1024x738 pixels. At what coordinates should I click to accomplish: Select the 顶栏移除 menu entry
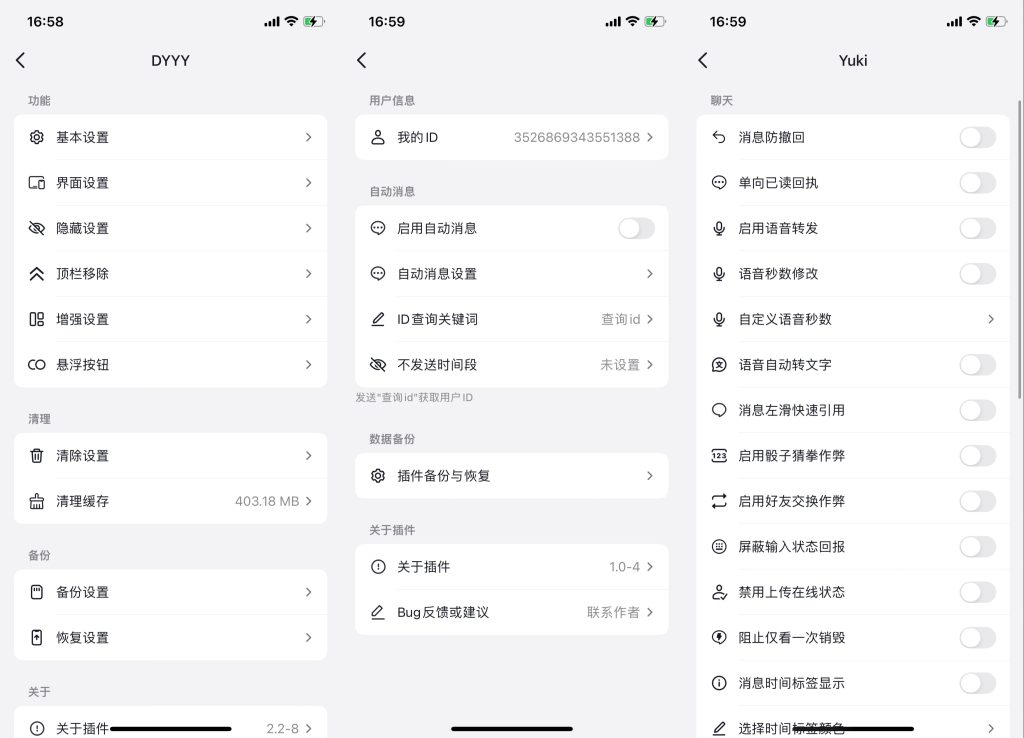click(x=170, y=273)
